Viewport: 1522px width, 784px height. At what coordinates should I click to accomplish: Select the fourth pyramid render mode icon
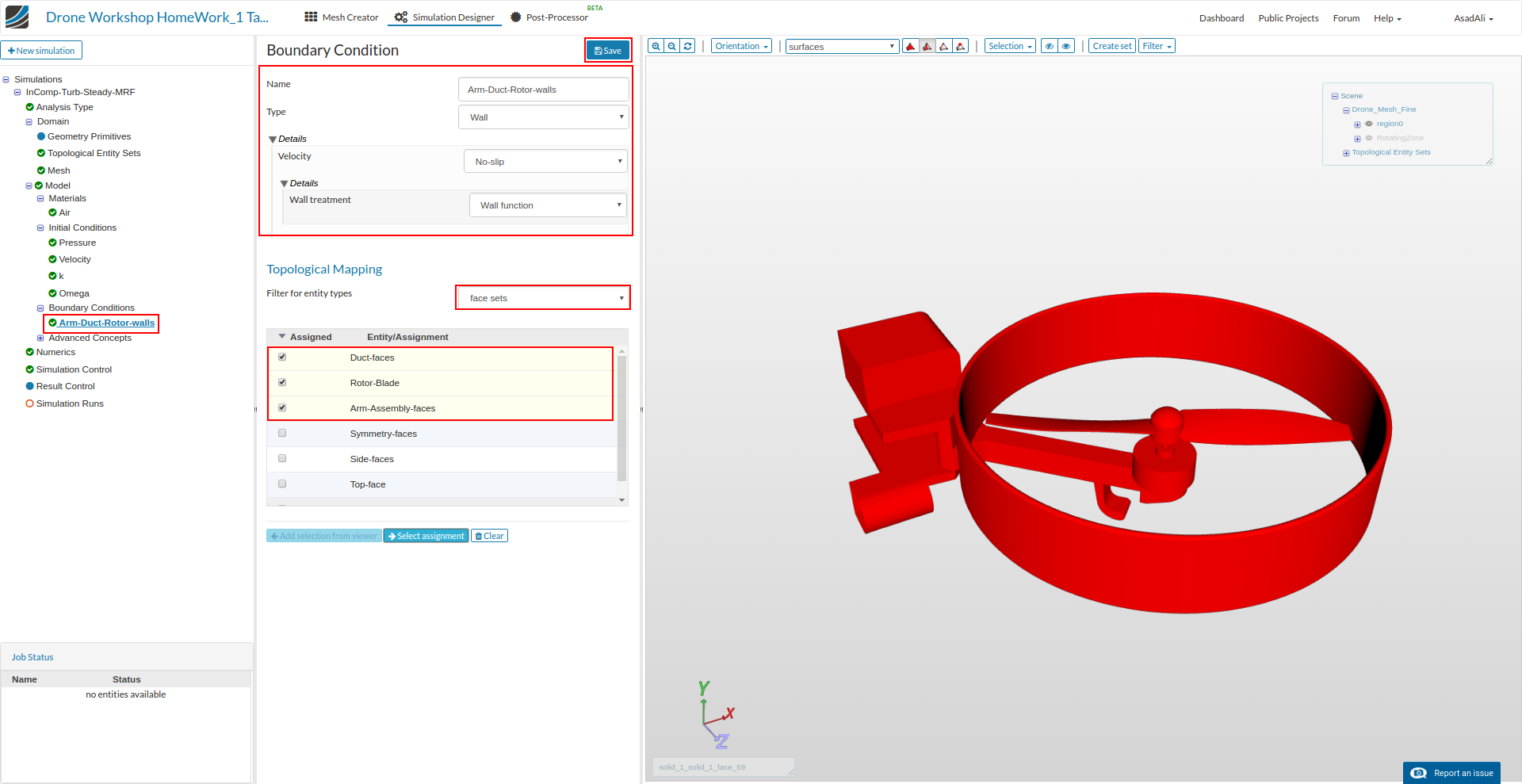coord(961,46)
